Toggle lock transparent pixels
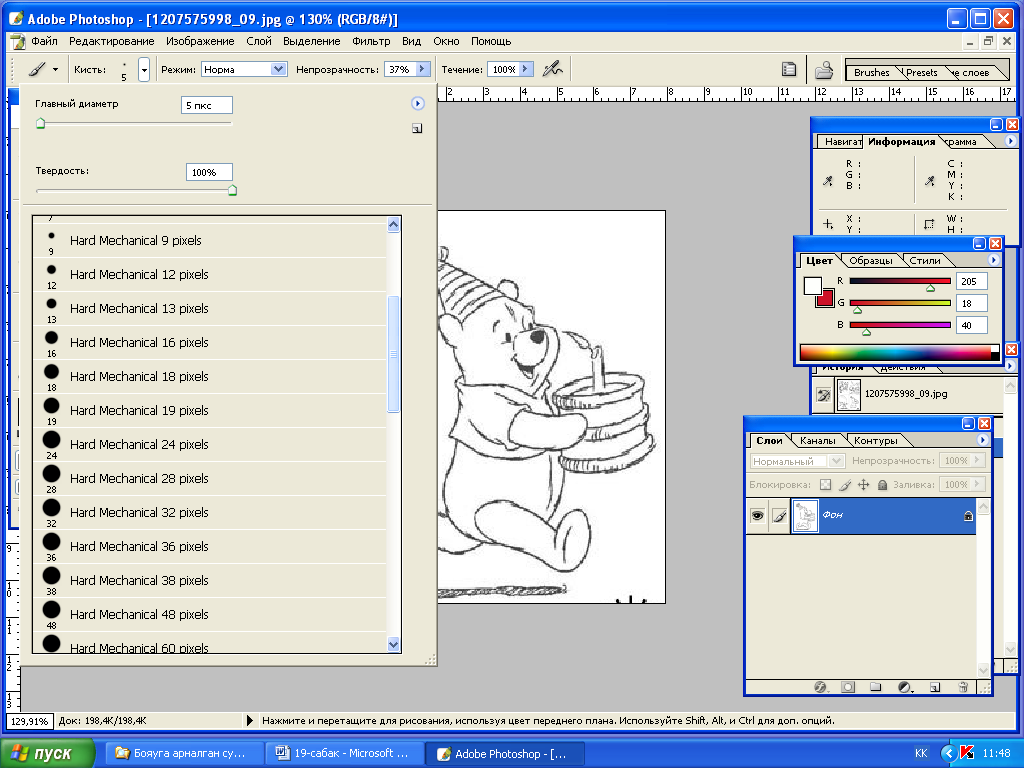This screenshot has height=768, width=1024. coord(825,485)
